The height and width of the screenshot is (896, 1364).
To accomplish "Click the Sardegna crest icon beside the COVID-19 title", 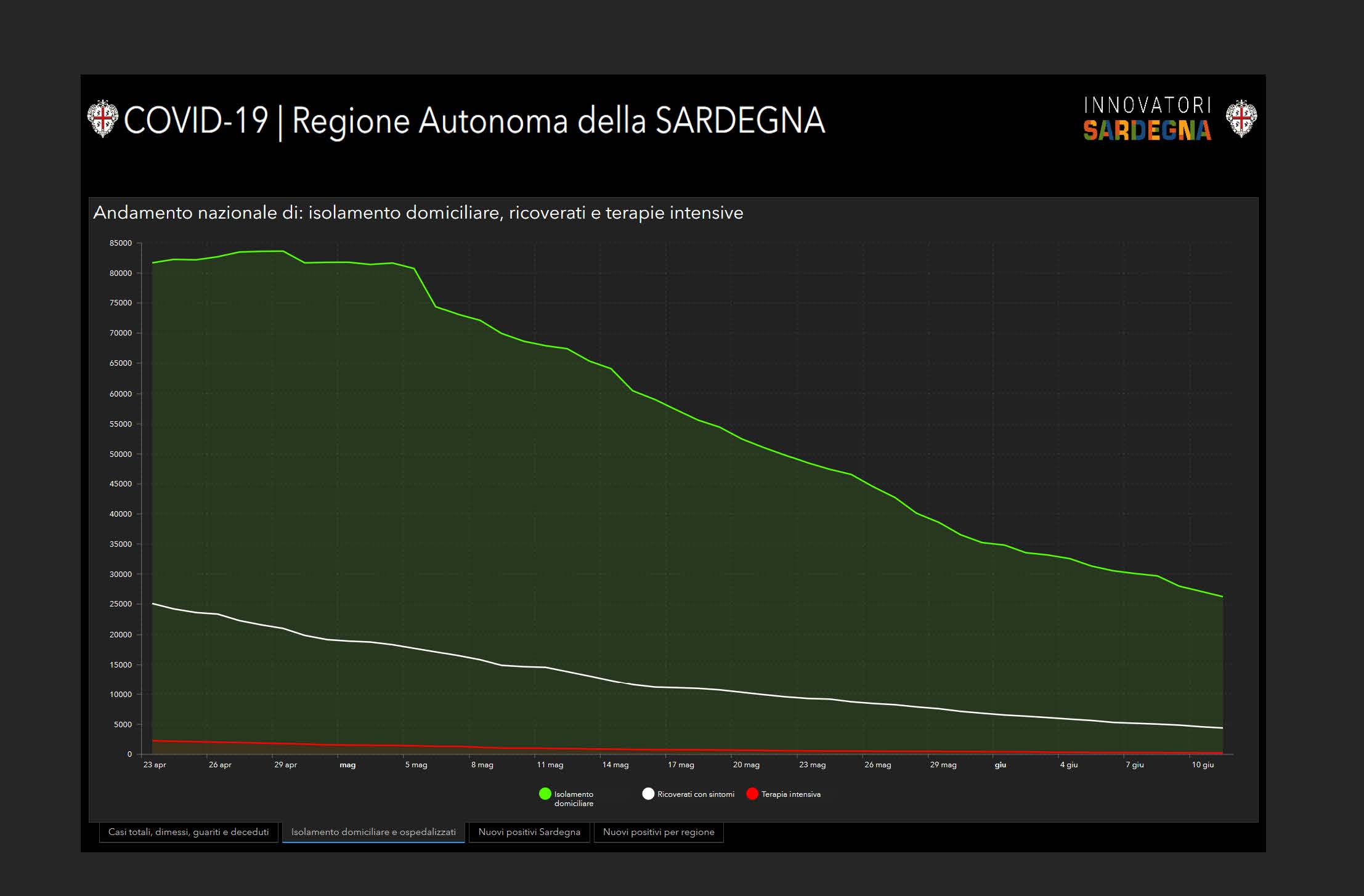I will pos(102,119).
